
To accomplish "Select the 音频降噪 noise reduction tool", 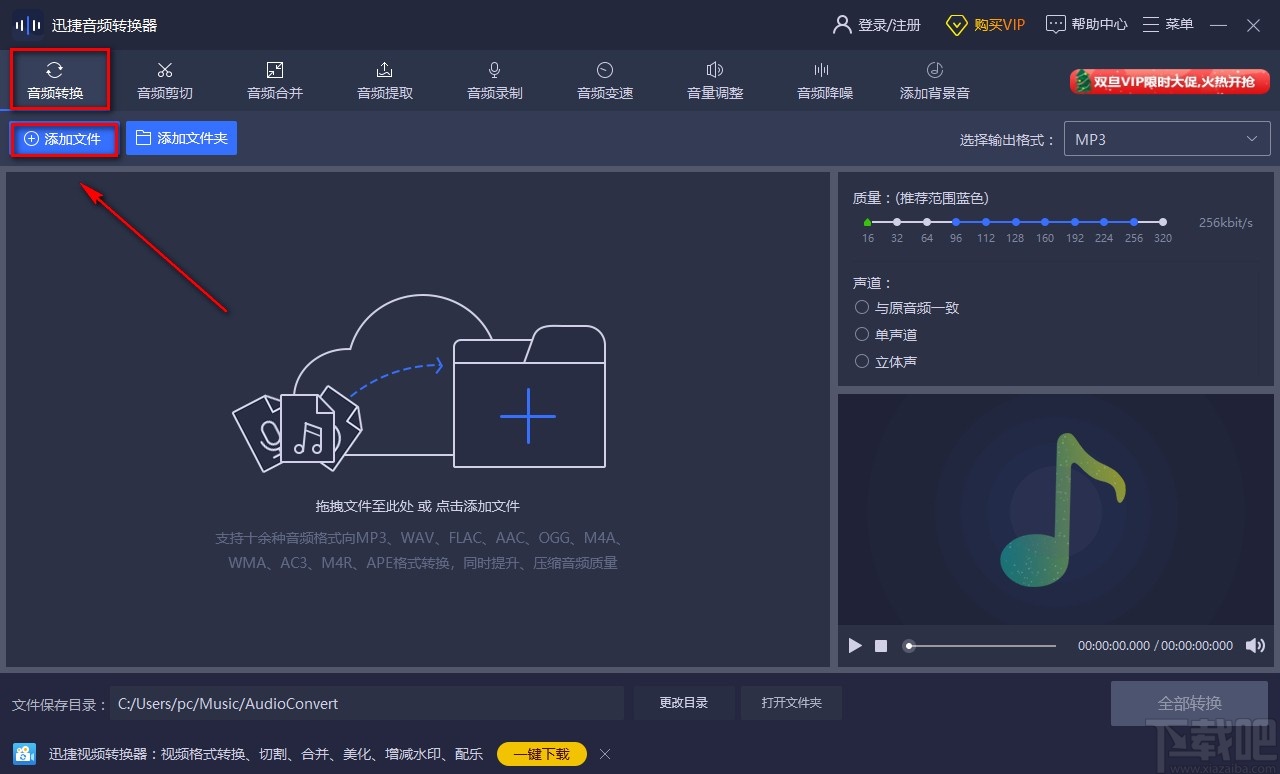I will (x=824, y=80).
